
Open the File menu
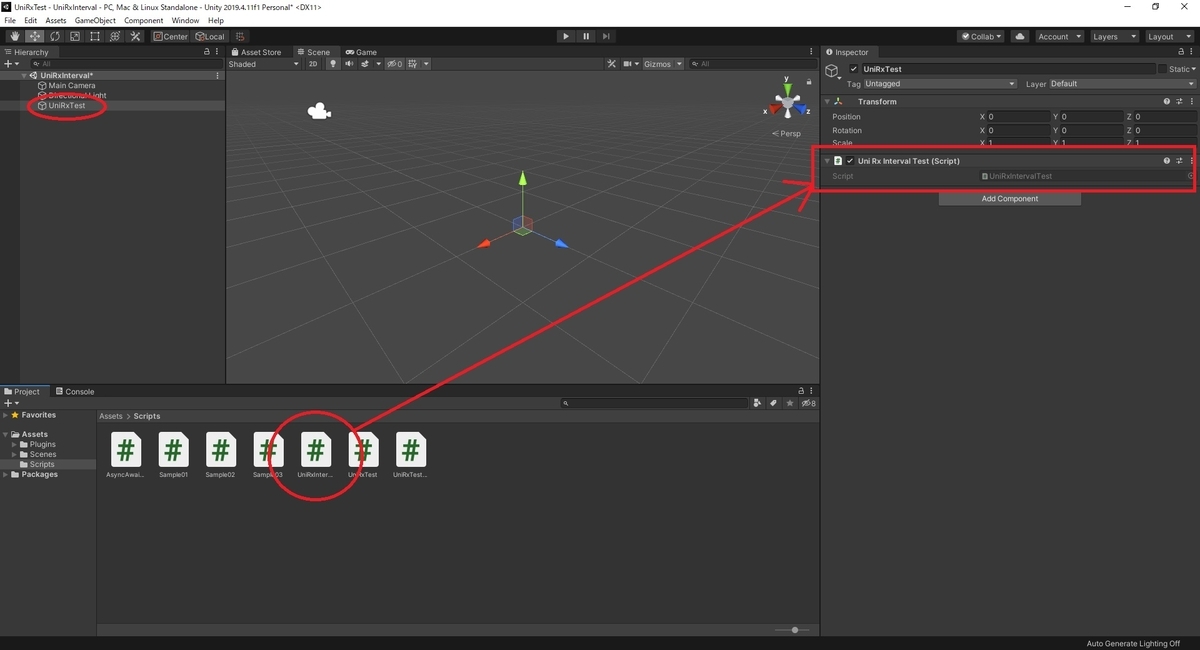pos(10,20)
